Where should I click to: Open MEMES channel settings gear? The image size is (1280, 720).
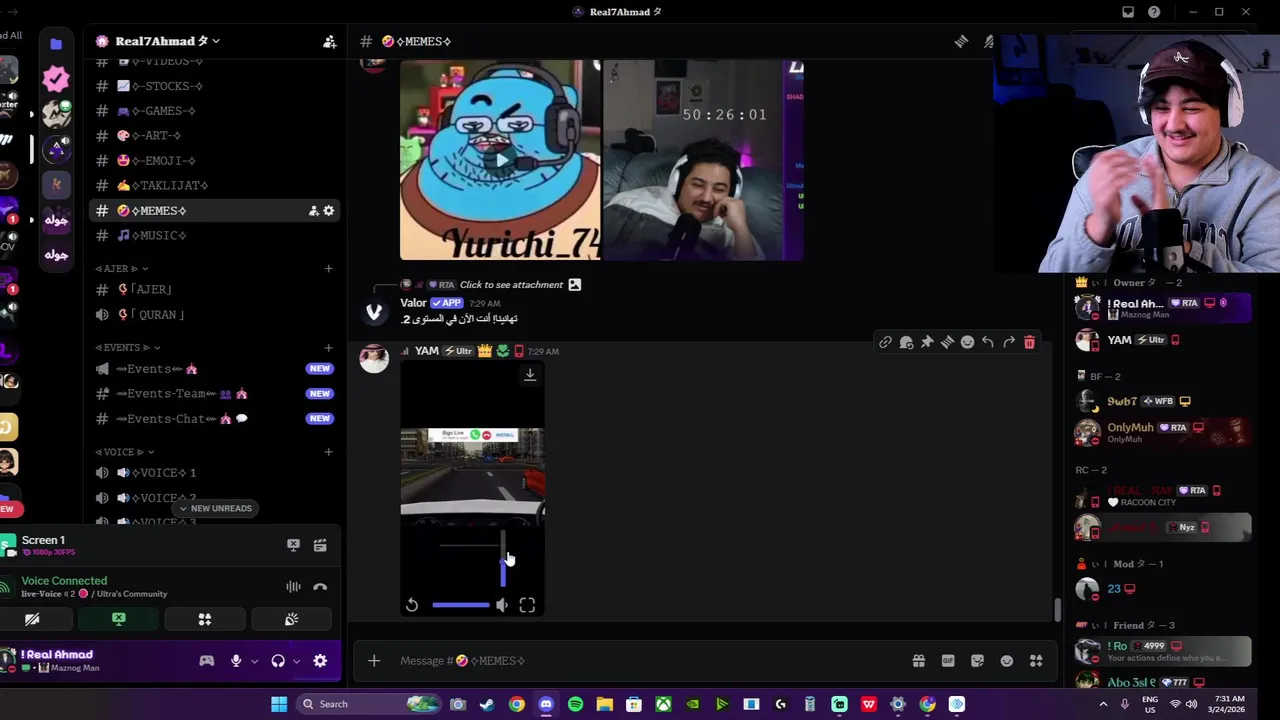[328, 210]
